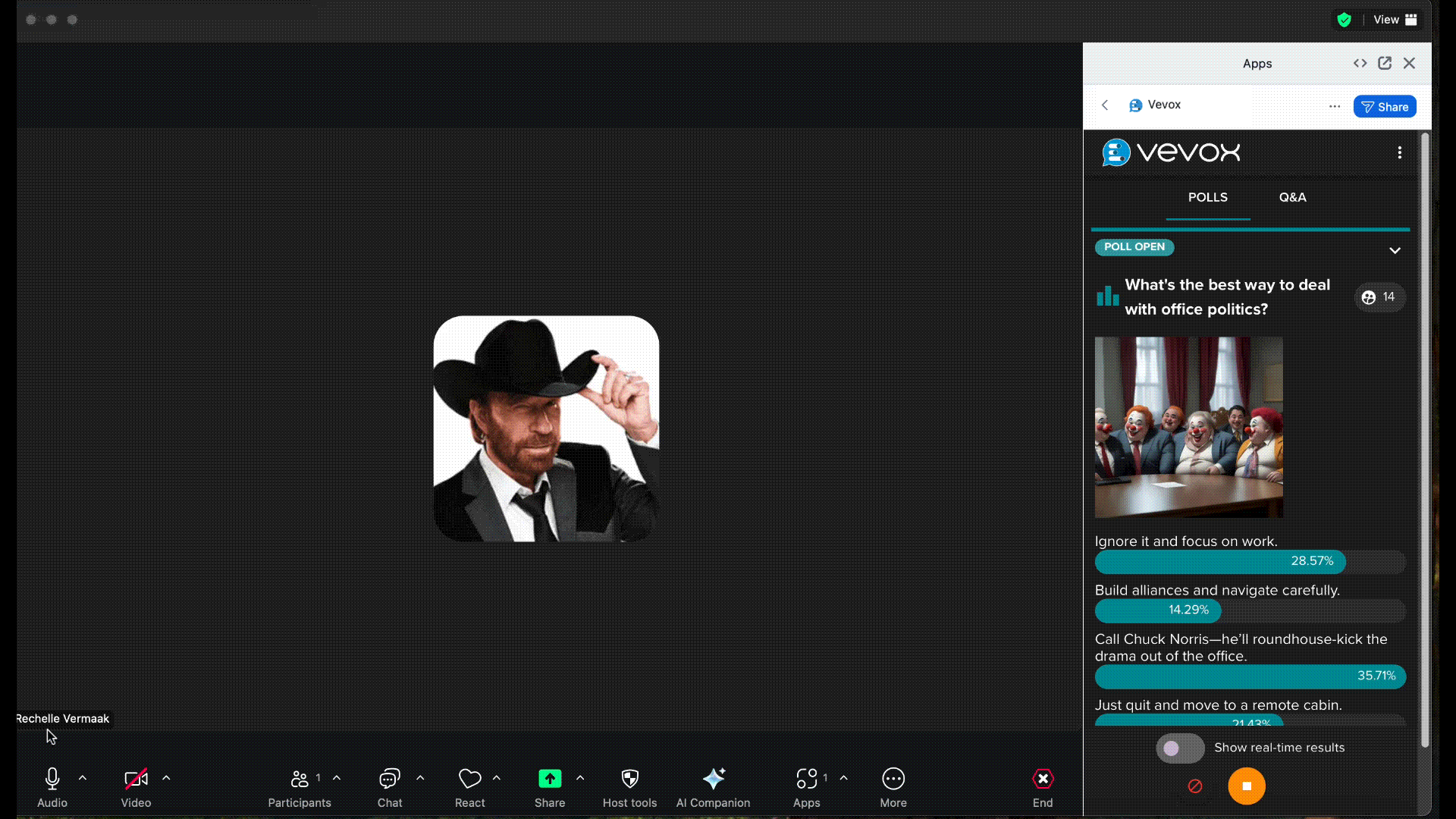Click the green encryption shield icon
Viewport: 1456px width, 819px height.
(1345, 20)
